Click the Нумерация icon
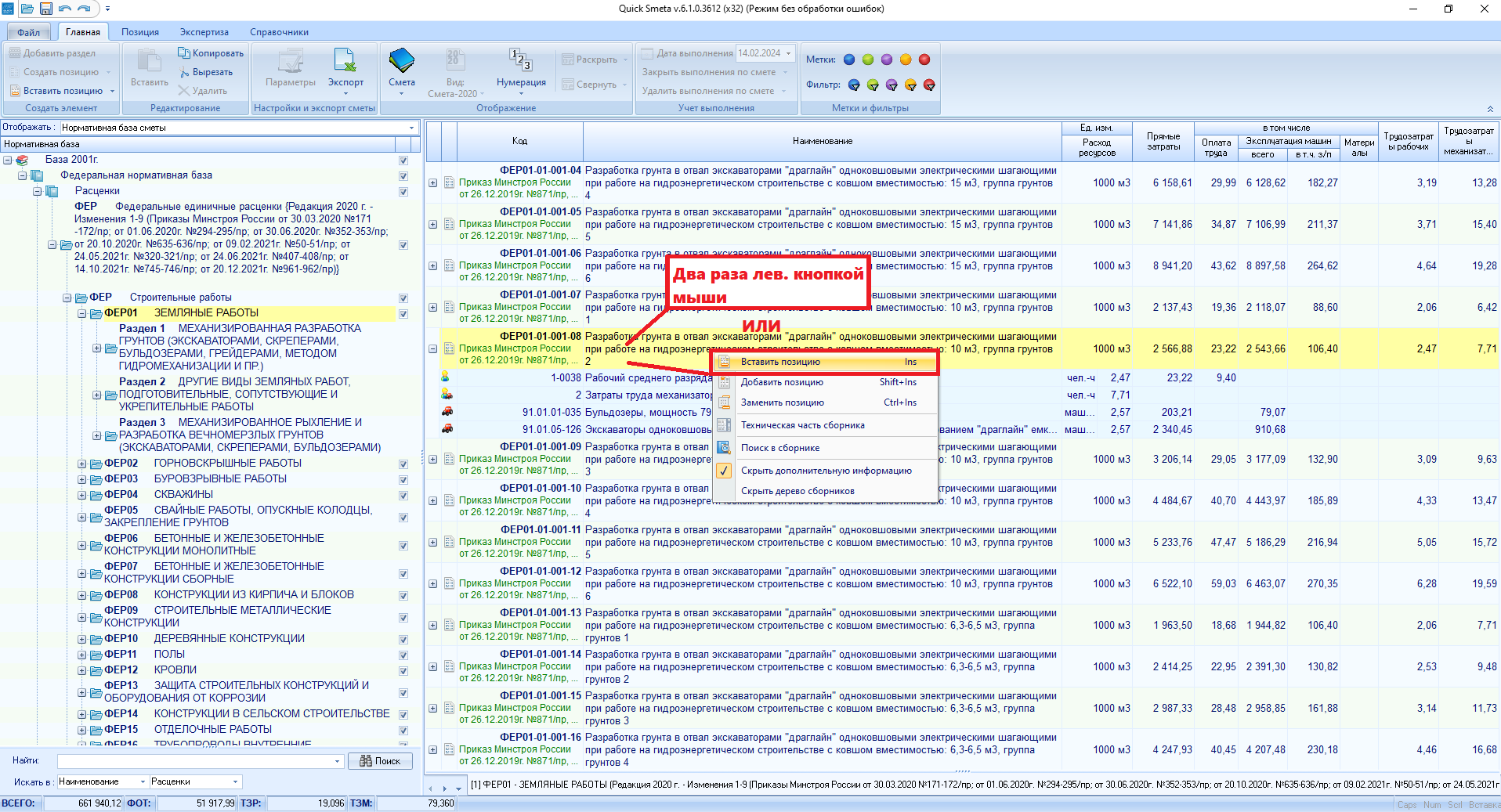This screenshot has height=812, width=1501. coord(521,60)
